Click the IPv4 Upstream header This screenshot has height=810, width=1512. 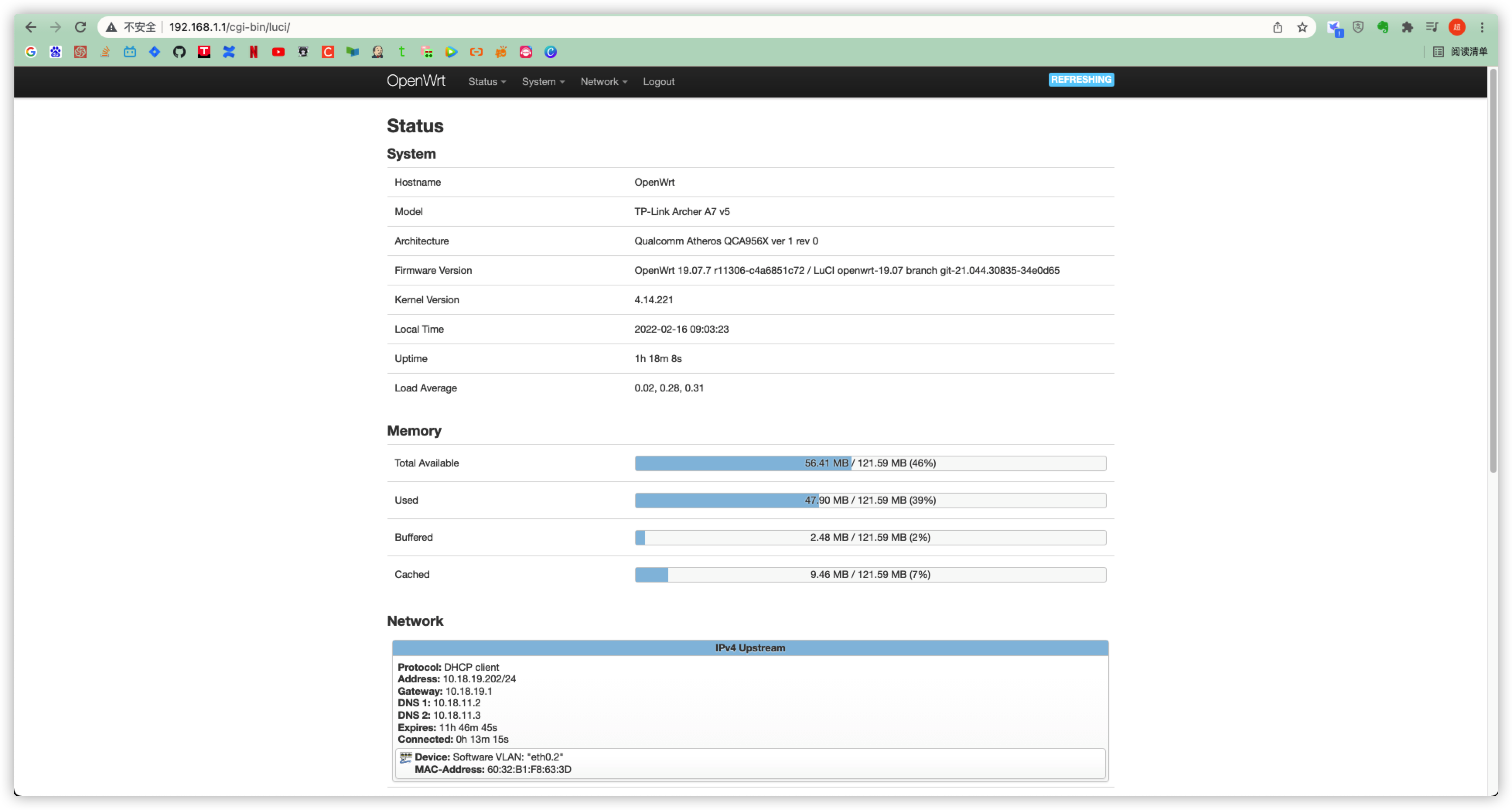click(x=750, y=648)
